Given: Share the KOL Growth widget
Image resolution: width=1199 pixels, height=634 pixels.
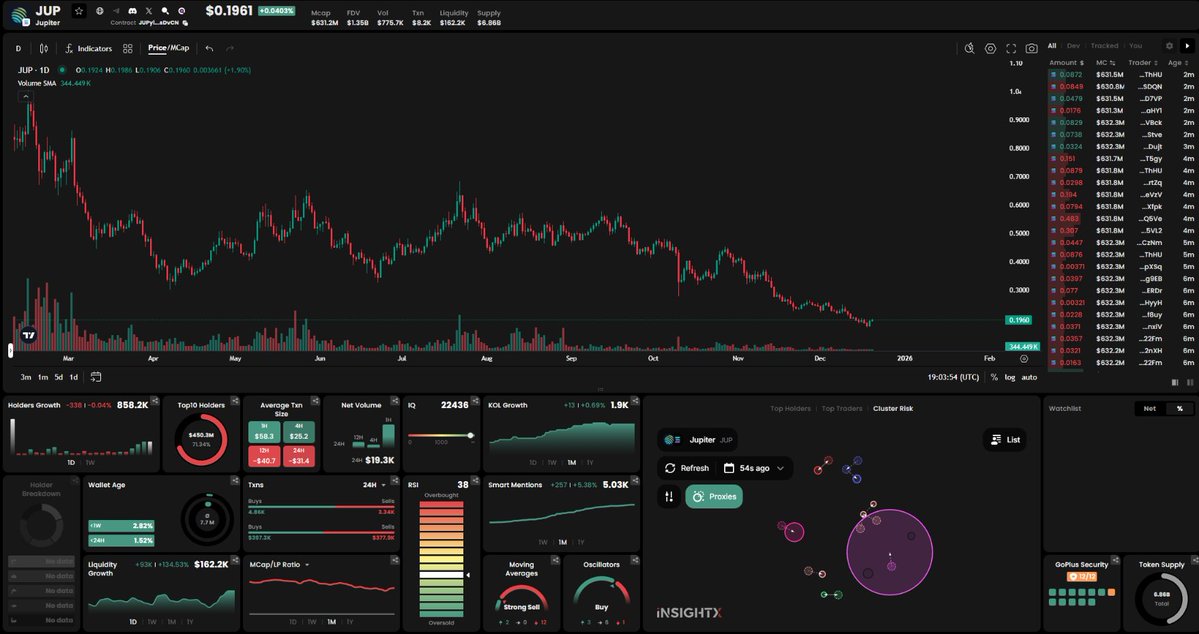Looking at the screenshot, I should point(635,401).
